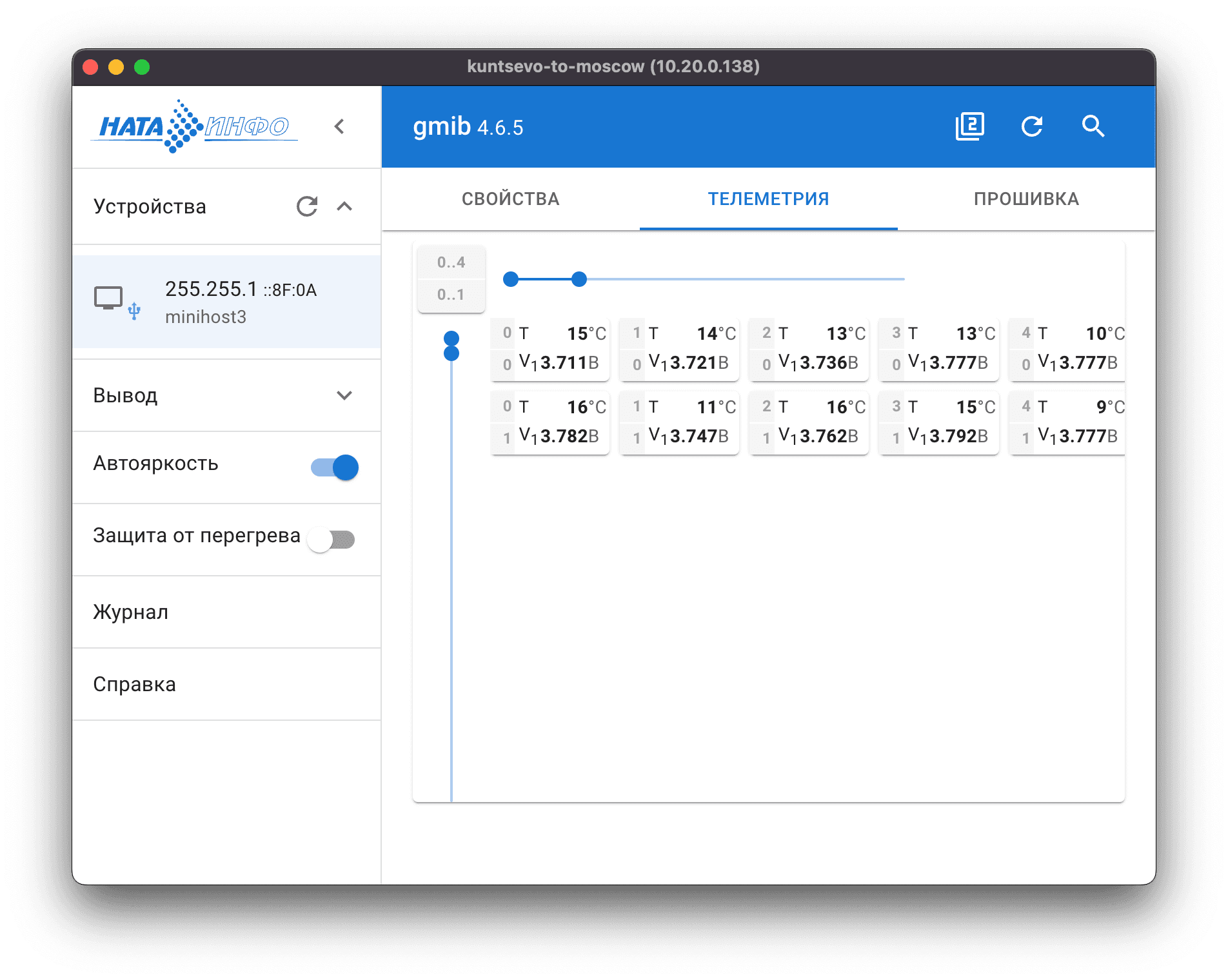Click the kuntsevo-to-moscow window title
Image resolution: width=1228 pixels, height=980 pixels.
click(613, 66)
